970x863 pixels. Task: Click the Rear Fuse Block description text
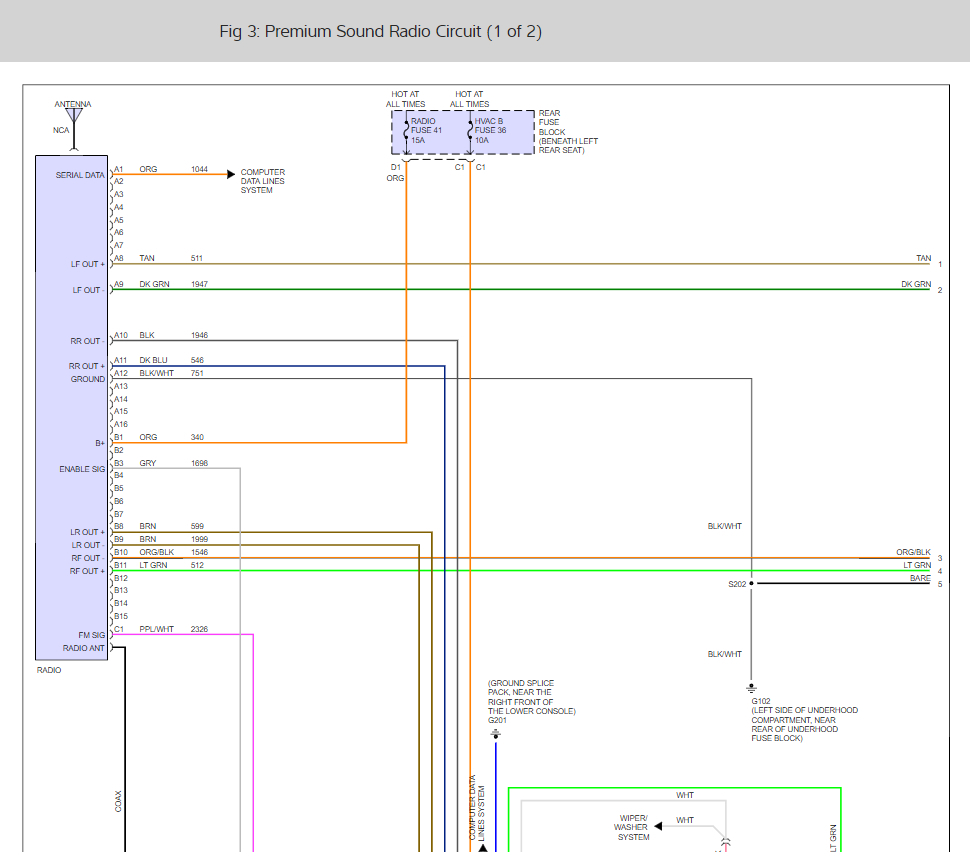click(567, 132)
